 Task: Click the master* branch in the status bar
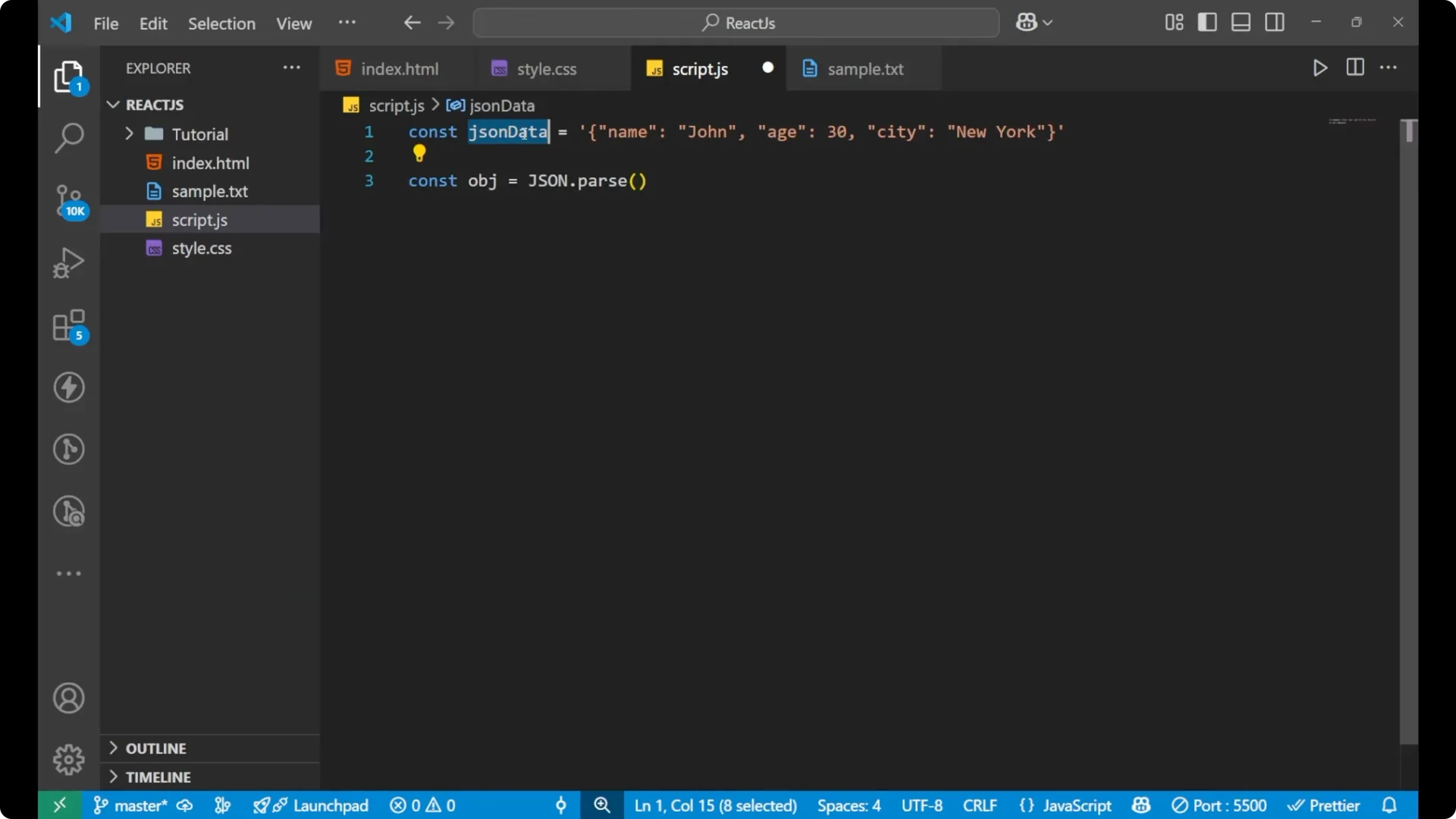(x=136, y=805)
